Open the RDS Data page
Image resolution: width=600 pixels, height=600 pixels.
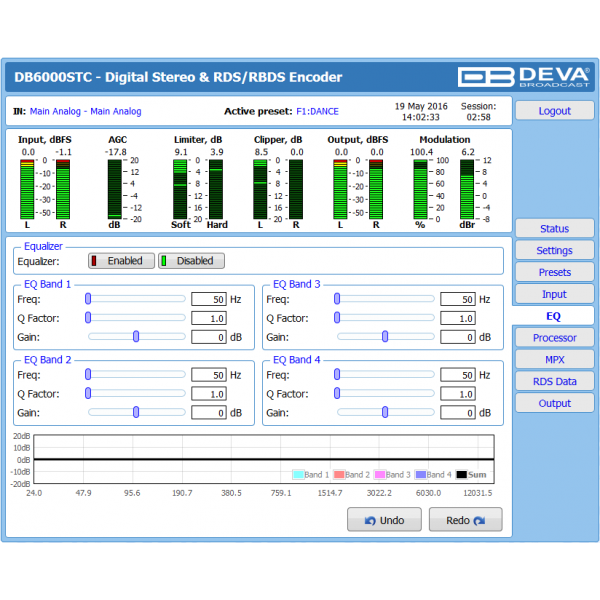(x=554, y=382)
